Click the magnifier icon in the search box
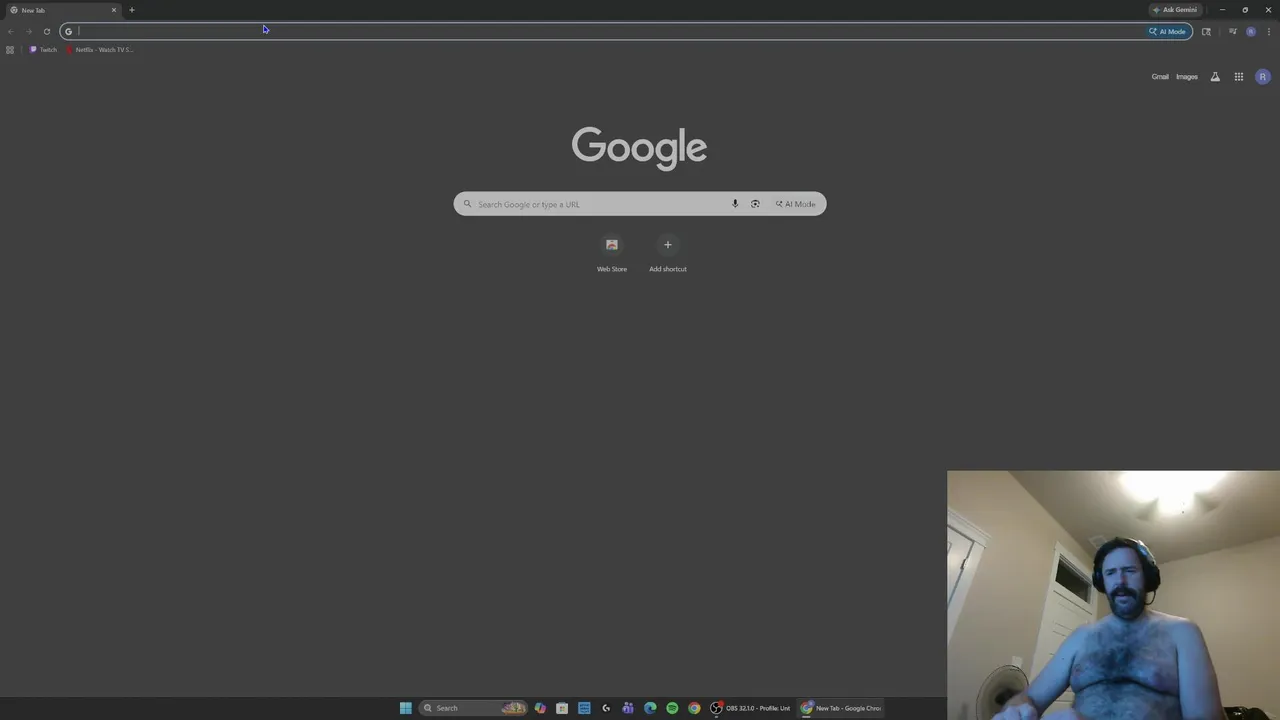 coord(467,204)
